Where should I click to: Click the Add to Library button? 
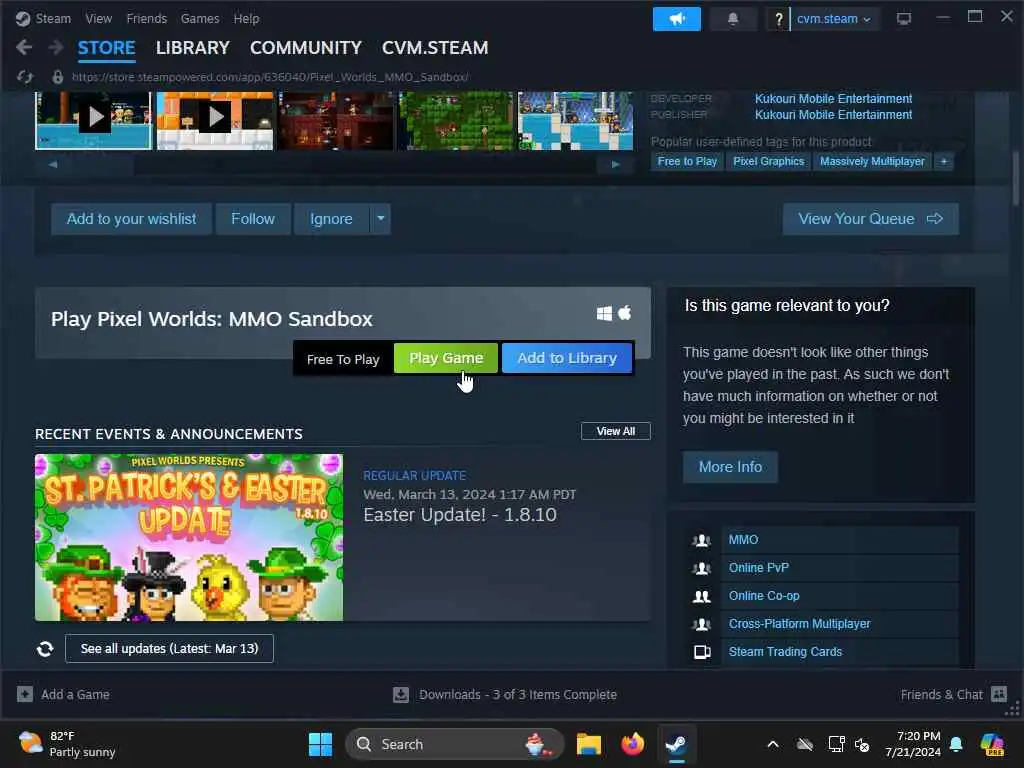tap(567, 358)
